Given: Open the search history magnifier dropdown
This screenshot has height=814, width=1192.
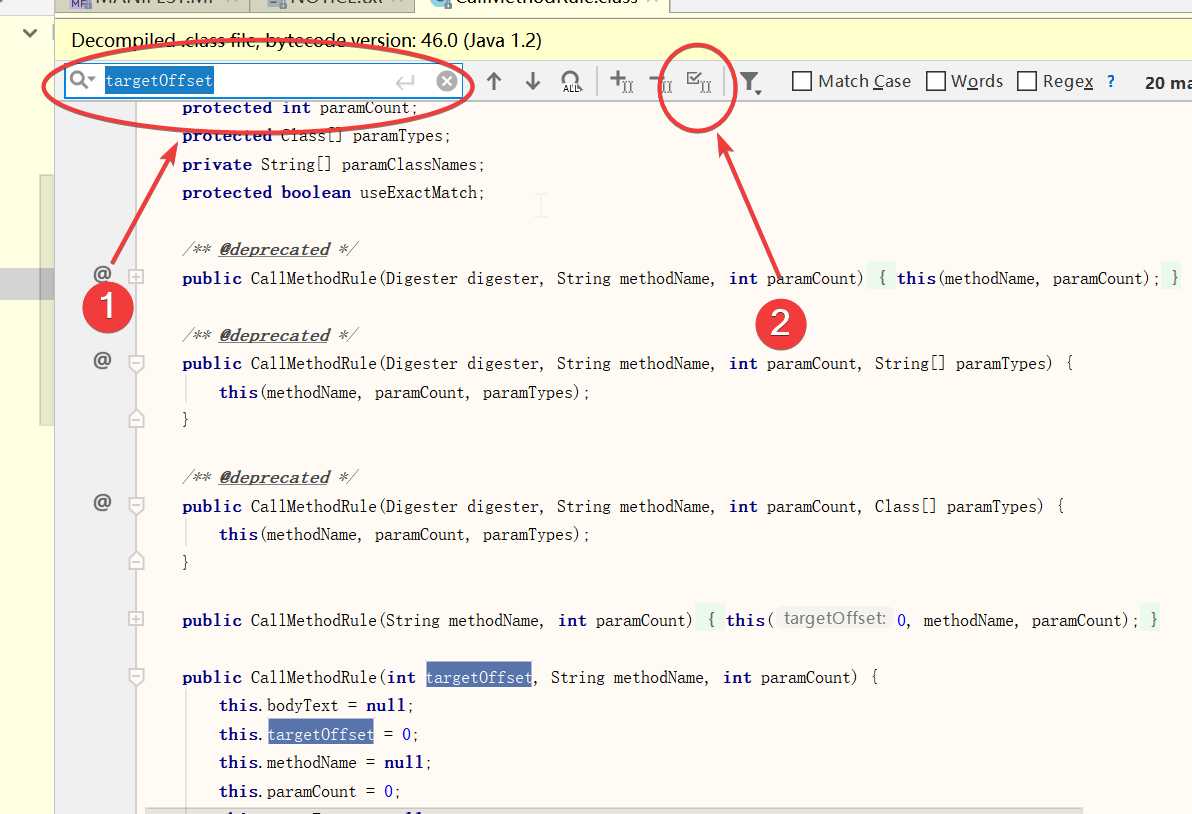Looking at the screenshot, I should pos(81,80).
